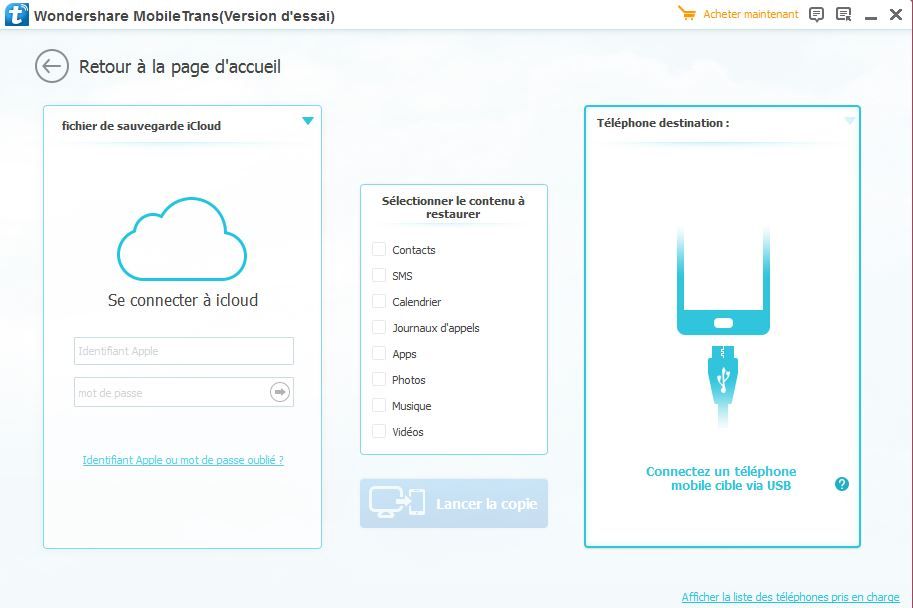Viewport: 913px width, 608px height.
Task: Click the Identifiant Apple input field
Action: pyautogui.click(x=183, y=351)
